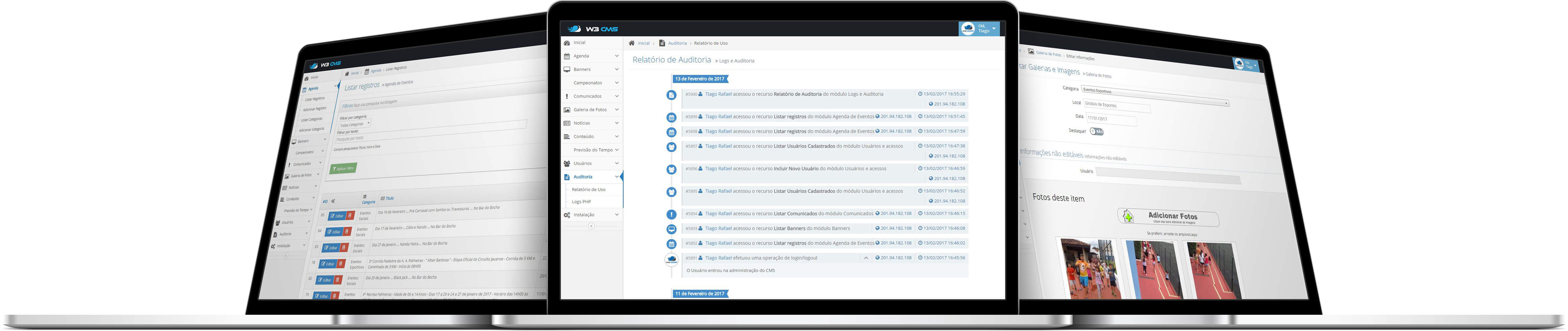Open Listar Registros in left laptop sidebar
The width and height of the screenshot is (1568, 331).
point(315,98)
